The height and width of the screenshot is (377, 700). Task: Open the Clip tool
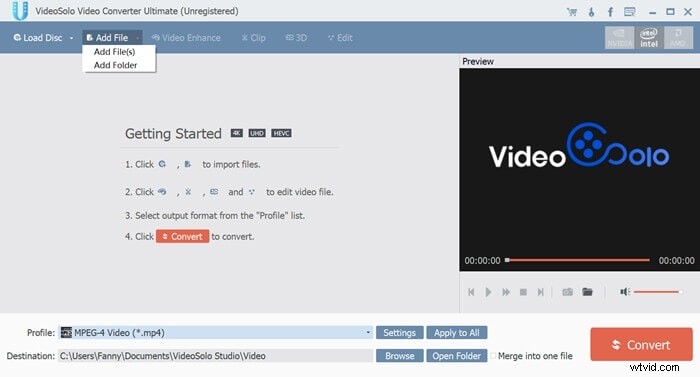click(254, 38)
